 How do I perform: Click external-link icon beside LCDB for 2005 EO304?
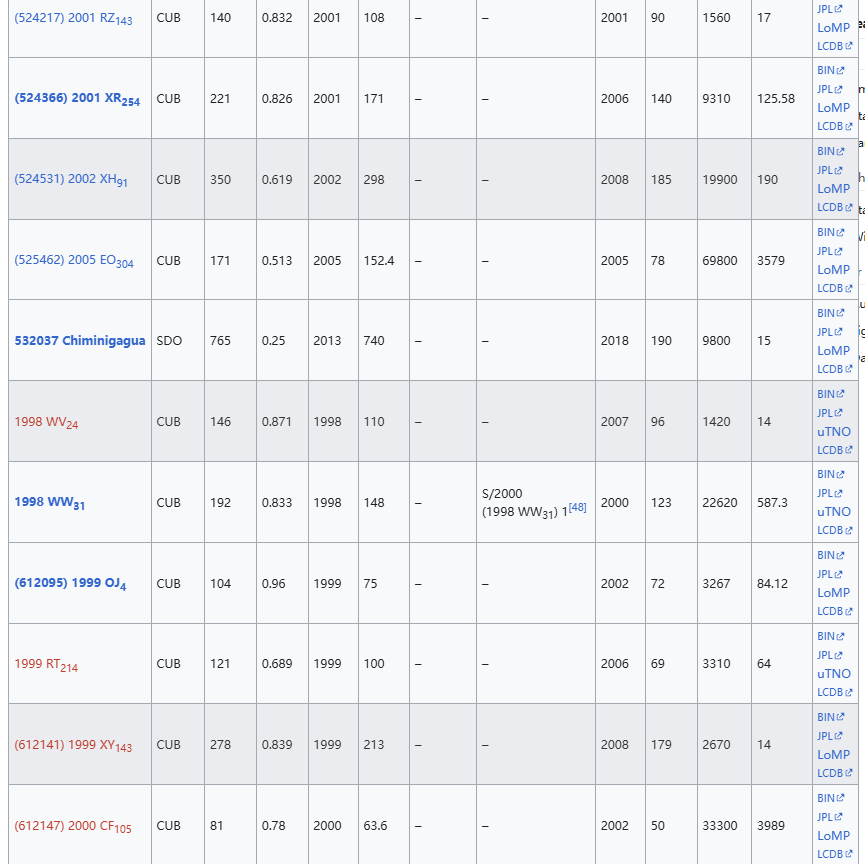coord(849,289)
